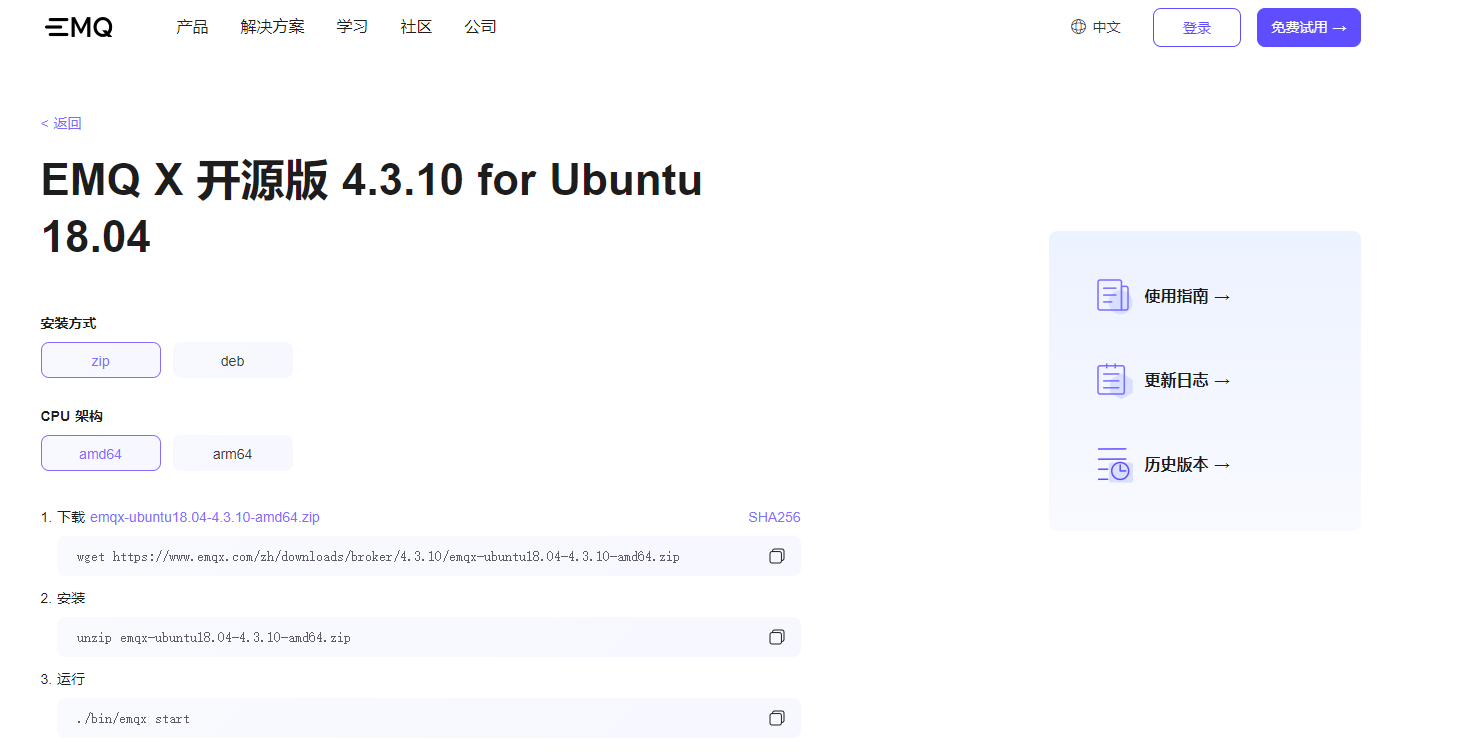Click the 使用指南 document icon

tap(1112, 296)
